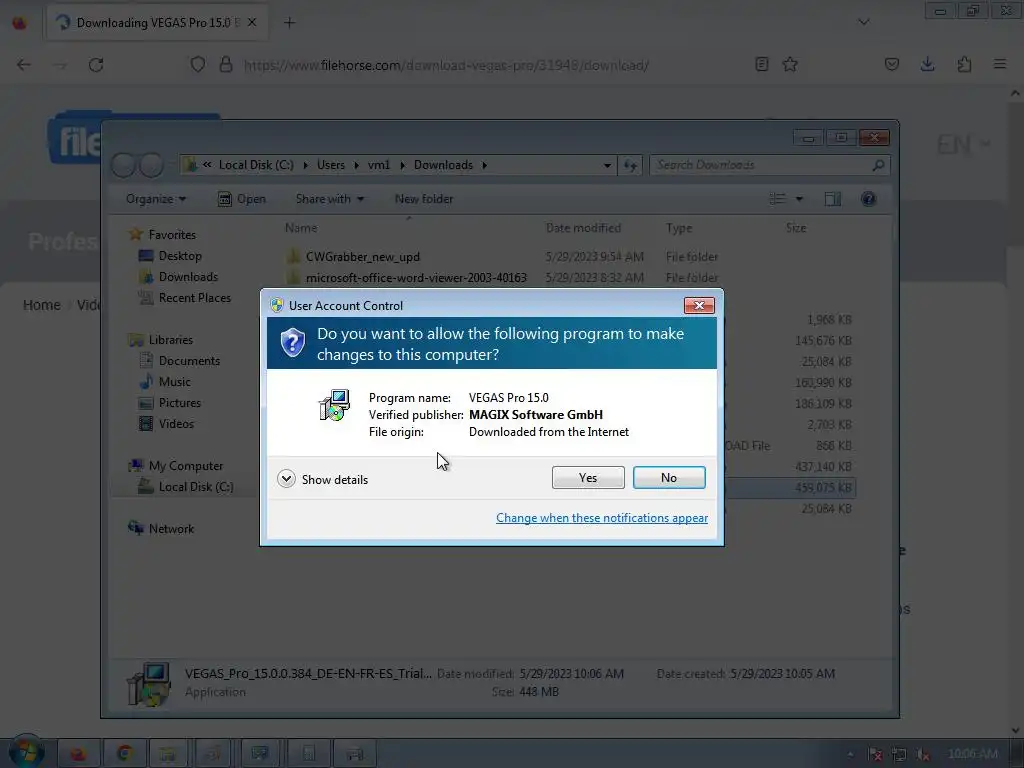Click the 'Local Disk (C:)' breadcrumb in the address bar
Viewport: 1024px width, 768px height.
[x=256, y=165]
